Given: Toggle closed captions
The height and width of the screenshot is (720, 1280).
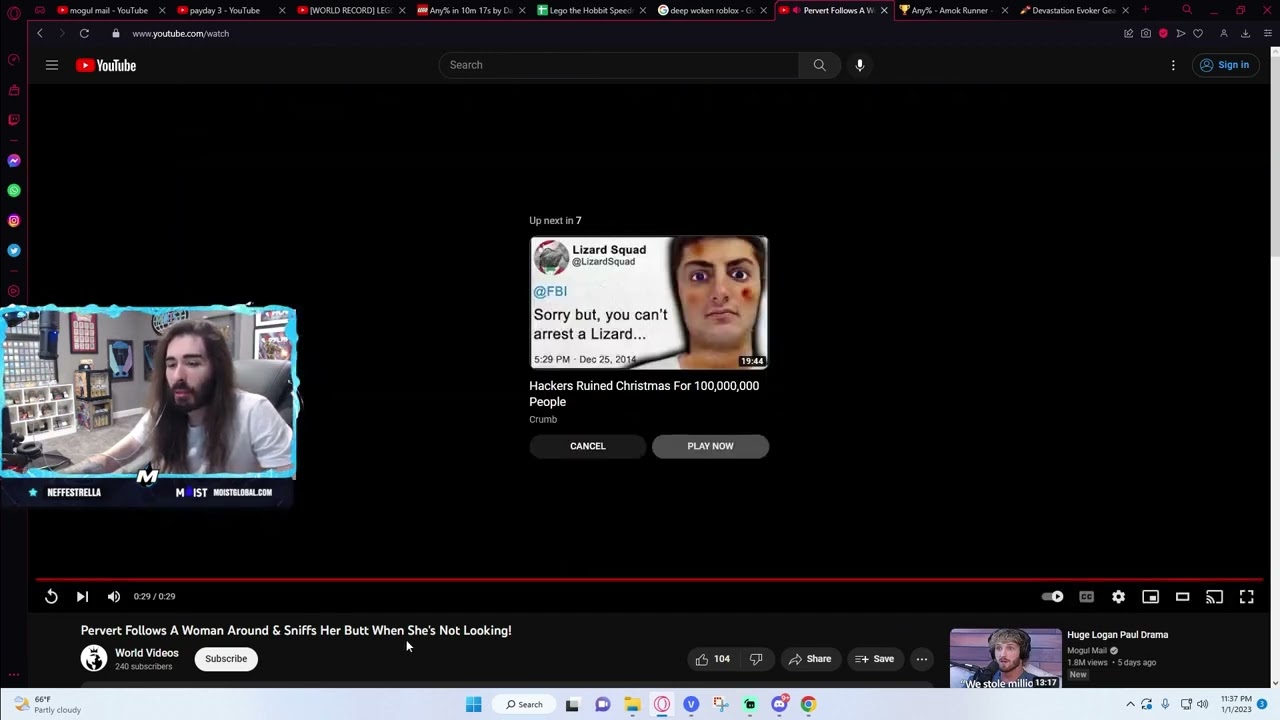Looking at the screenshot, I should (1086, 596).
